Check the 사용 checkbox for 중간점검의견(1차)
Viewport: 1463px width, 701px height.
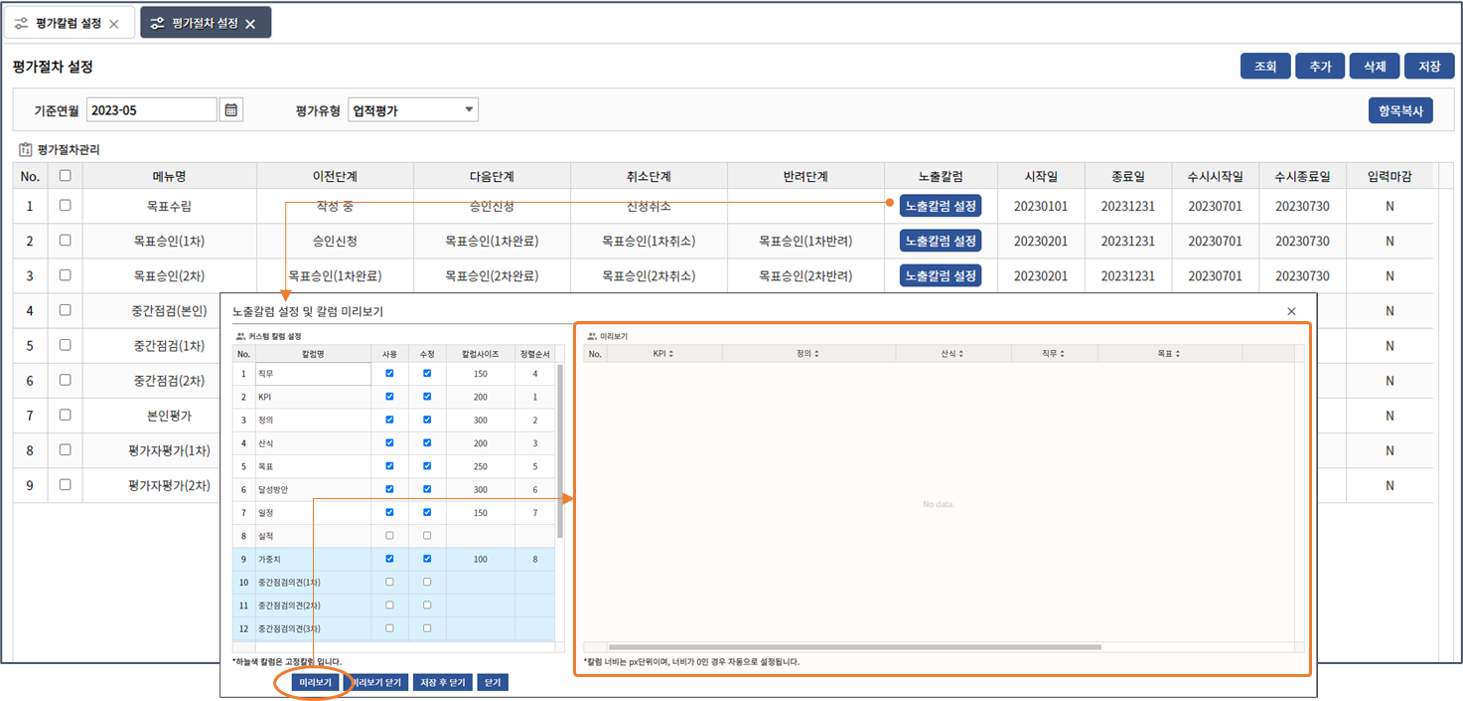click(x=389, y=582)
